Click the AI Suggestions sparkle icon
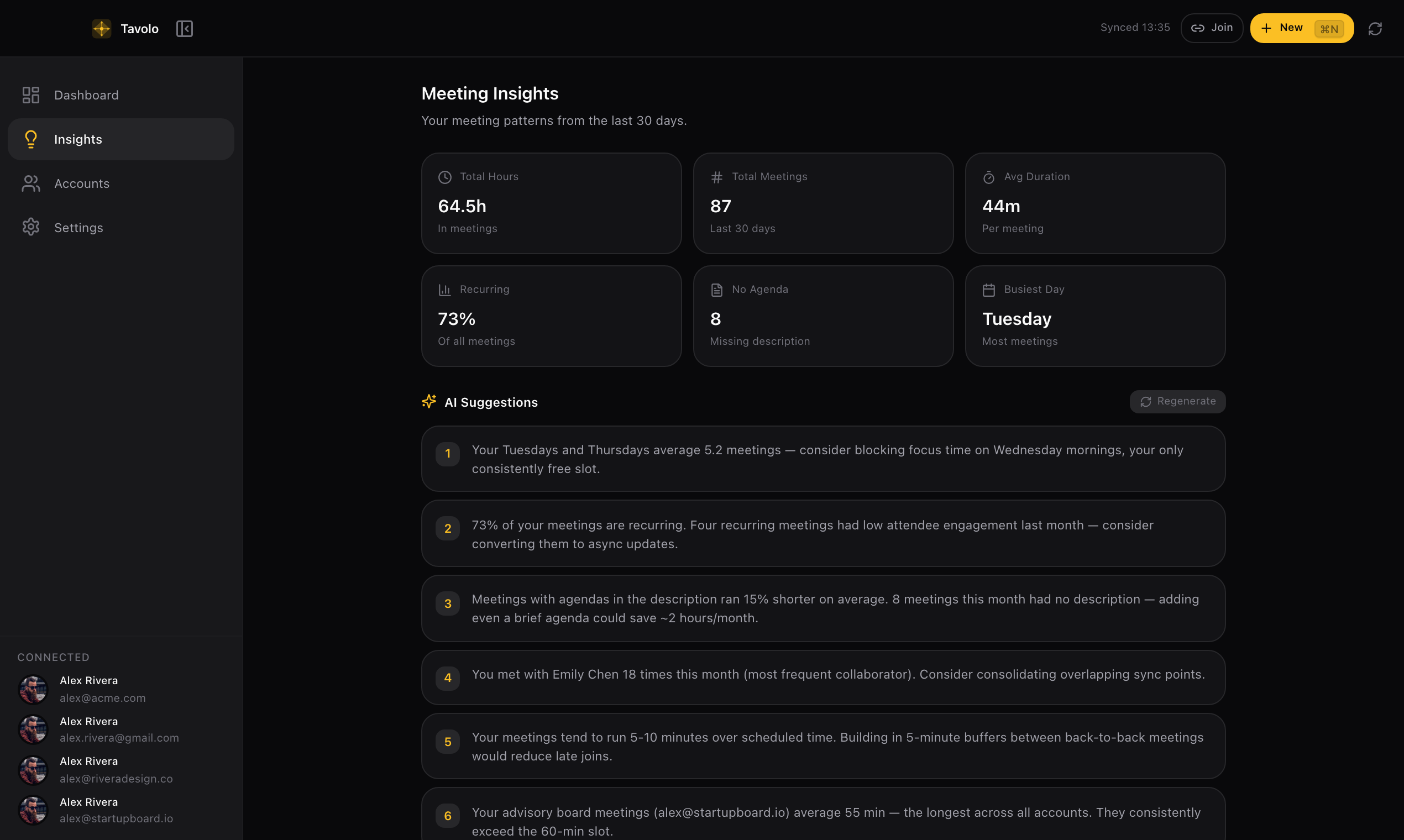The width and height of the screenshot is (1404, 840). pyautogui.click(x=428, y=401)
